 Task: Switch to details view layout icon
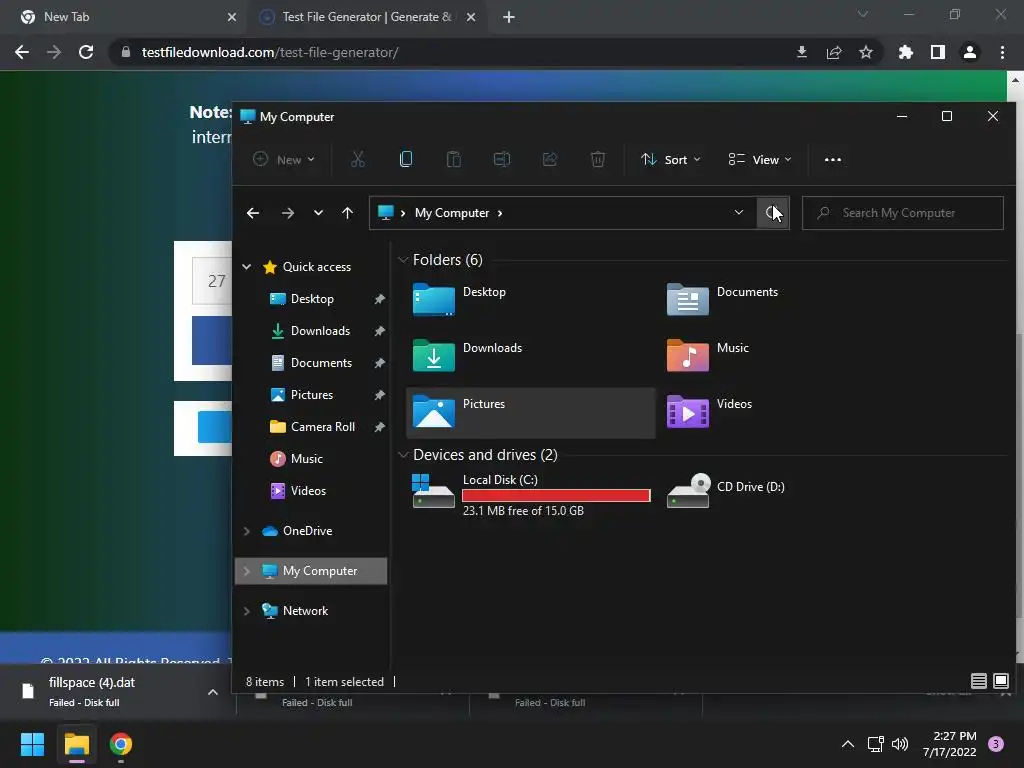pyautogui.click(x=978, y=681)
